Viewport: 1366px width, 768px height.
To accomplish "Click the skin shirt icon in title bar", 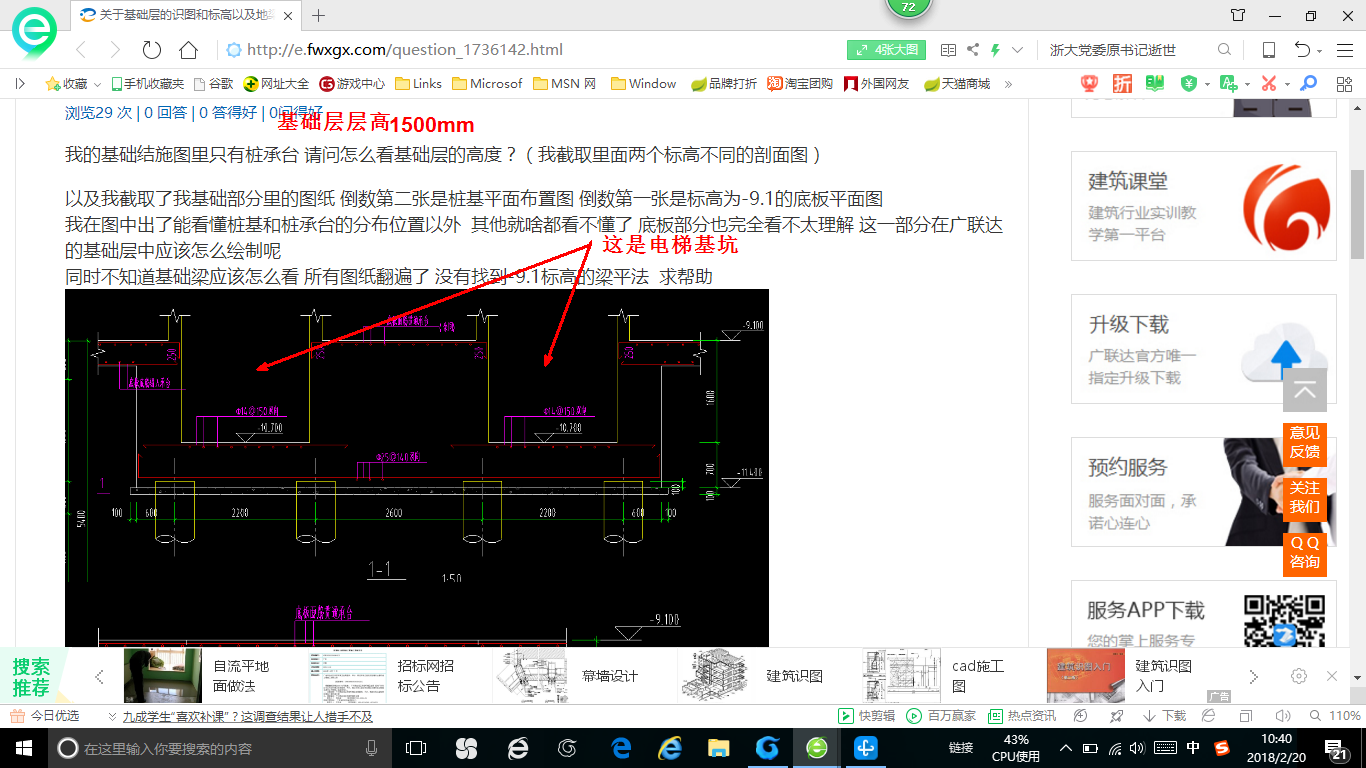I will (x=1238, y=15).
